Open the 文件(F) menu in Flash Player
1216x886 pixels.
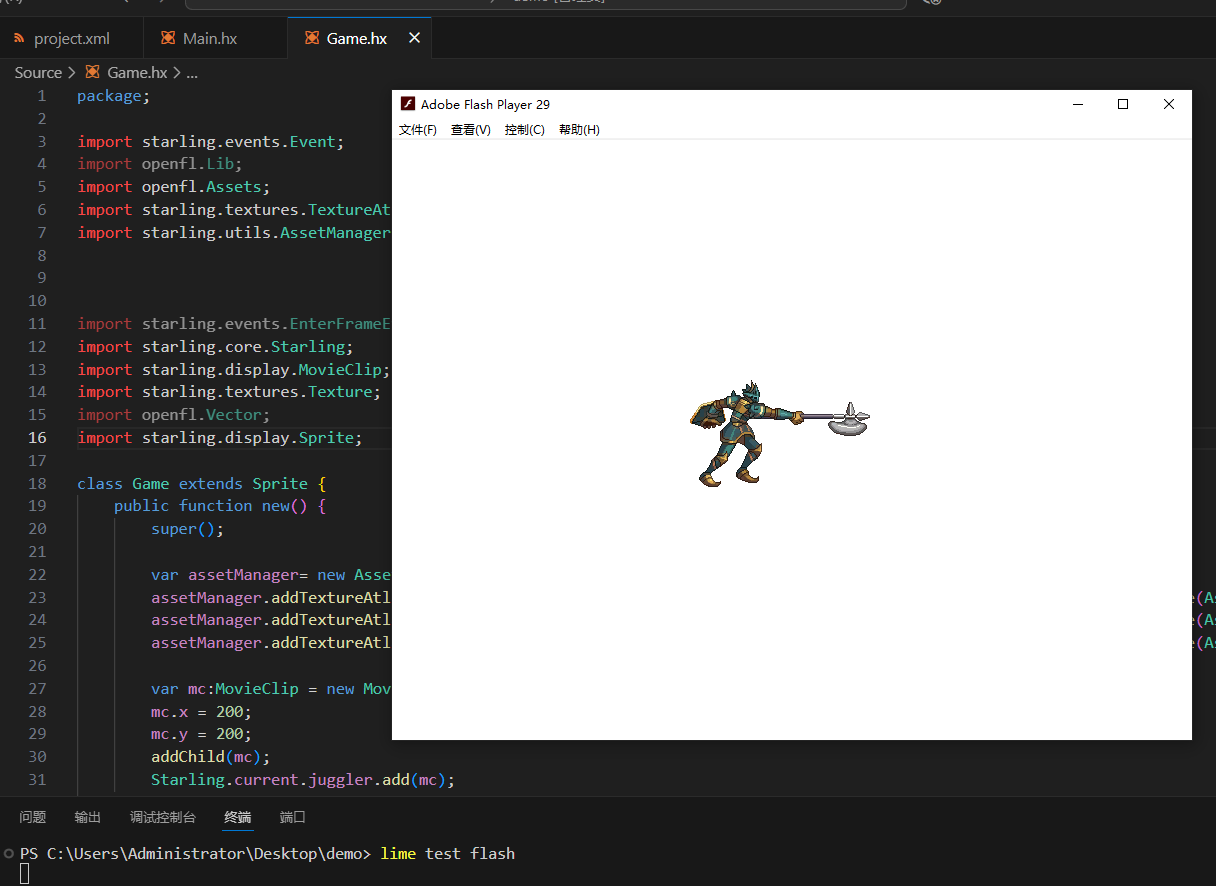point(418,130)
